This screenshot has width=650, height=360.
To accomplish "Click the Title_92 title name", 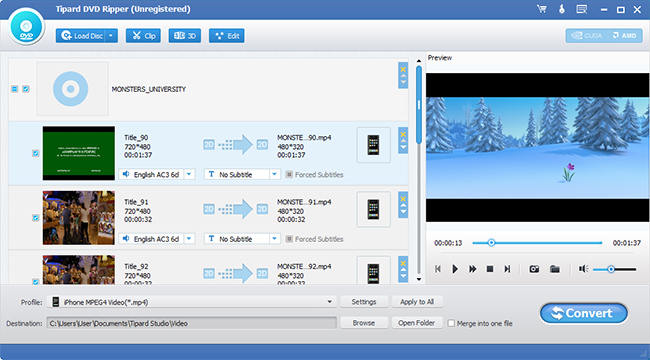I will [136, 266].
